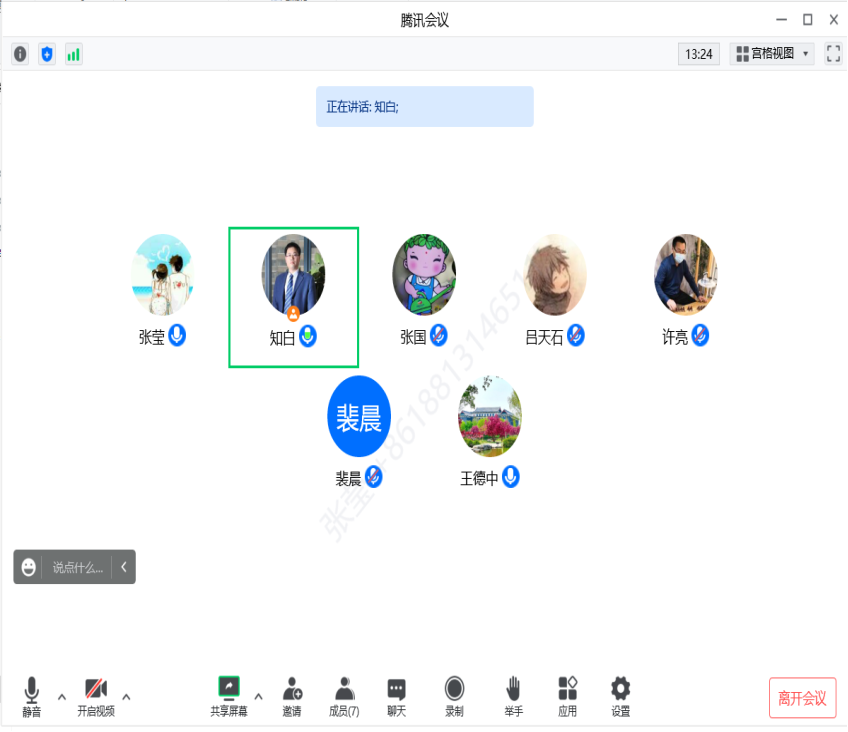Open the 聊天 chat panel
The height and width of the screenshot is (732, 848).
coord(397,695)
